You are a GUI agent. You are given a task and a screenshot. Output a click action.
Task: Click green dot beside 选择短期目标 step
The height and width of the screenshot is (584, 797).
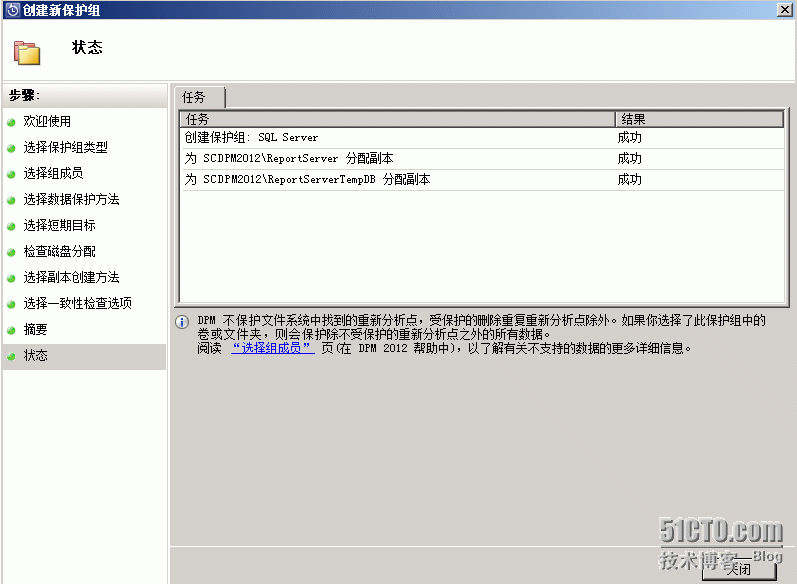(11, 226)
